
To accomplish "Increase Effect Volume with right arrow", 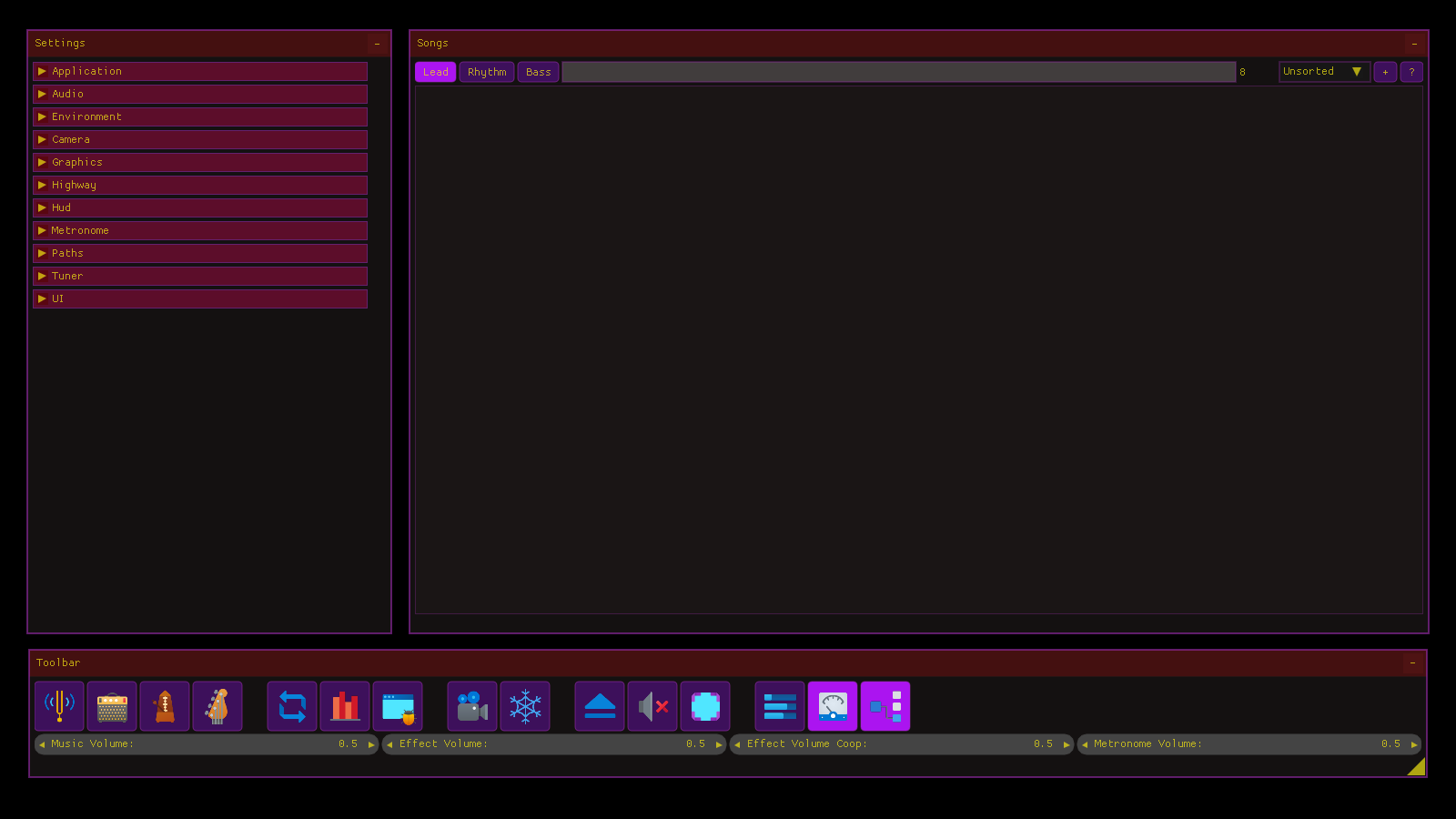I will point(719,744).
